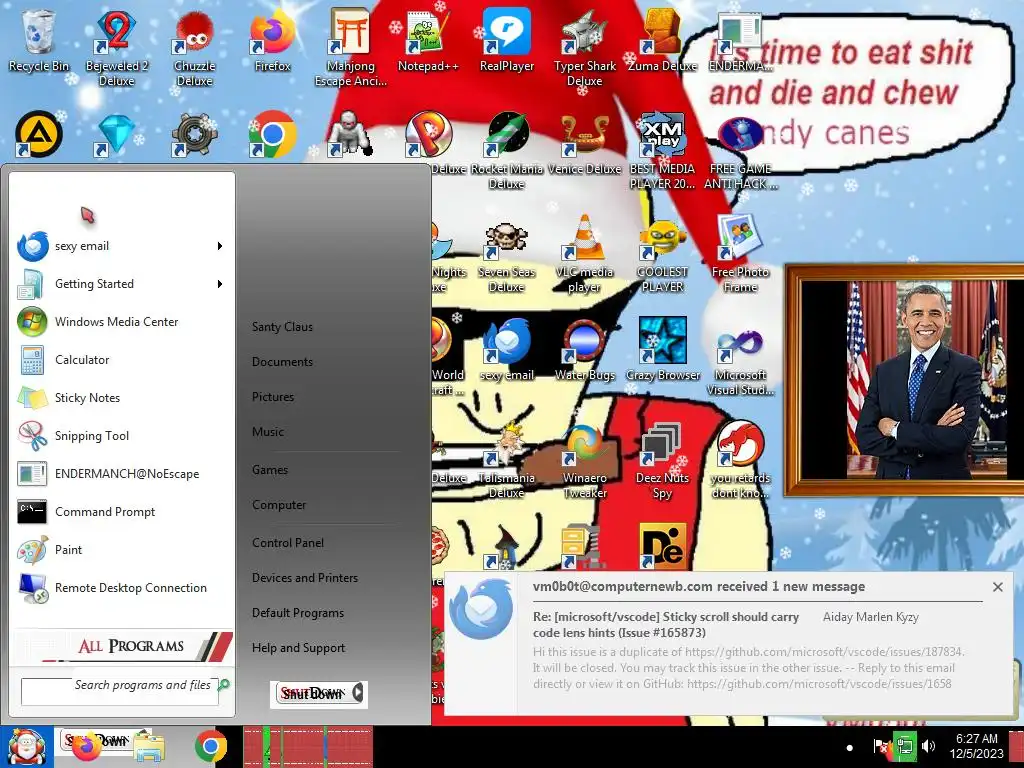The width and height of the screenshot is (1024, 768).
Task: Open Documents in Start menu
Action: point(282,362)
